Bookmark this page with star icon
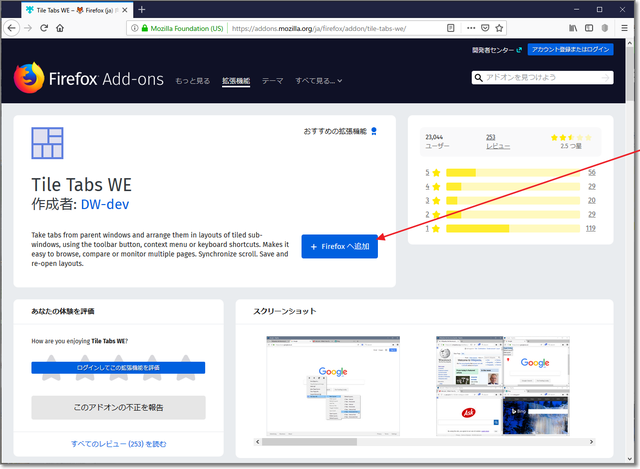Viewport: 640px width, 469px height. [x=499, y=28]
